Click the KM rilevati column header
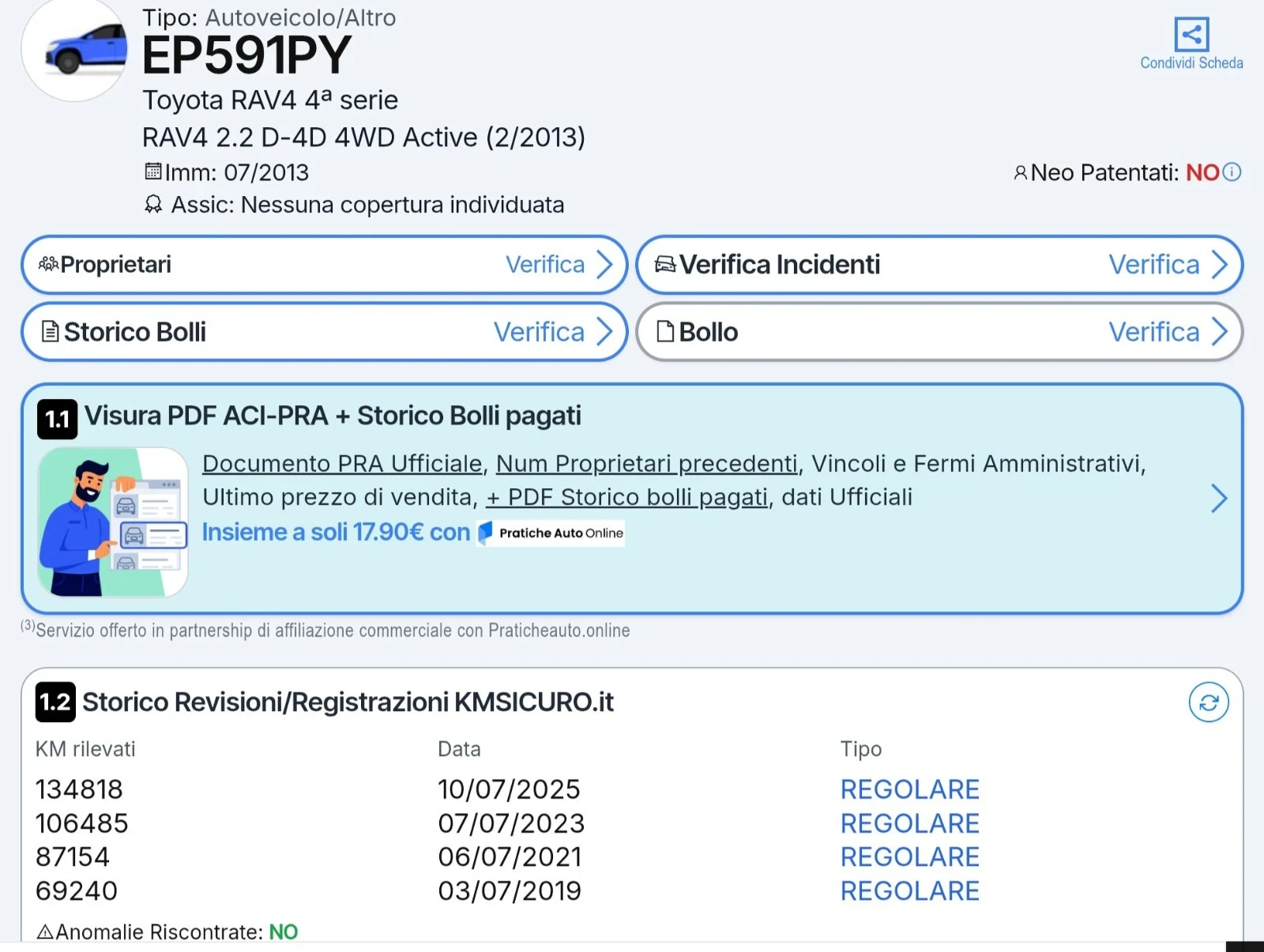Image resolution: width=1264 pixels, height=952 pixels. [x=85, y=749]
